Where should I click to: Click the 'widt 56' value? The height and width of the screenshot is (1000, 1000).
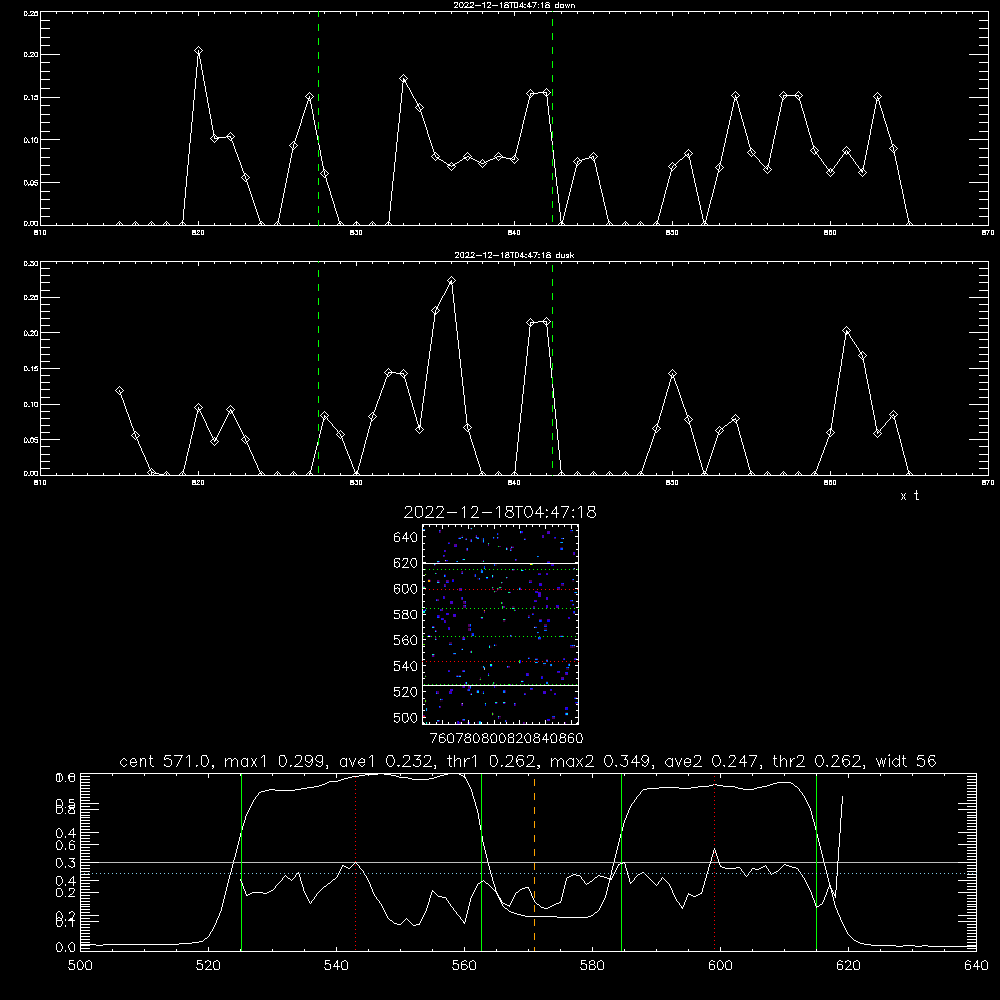[x=906, y=761]
